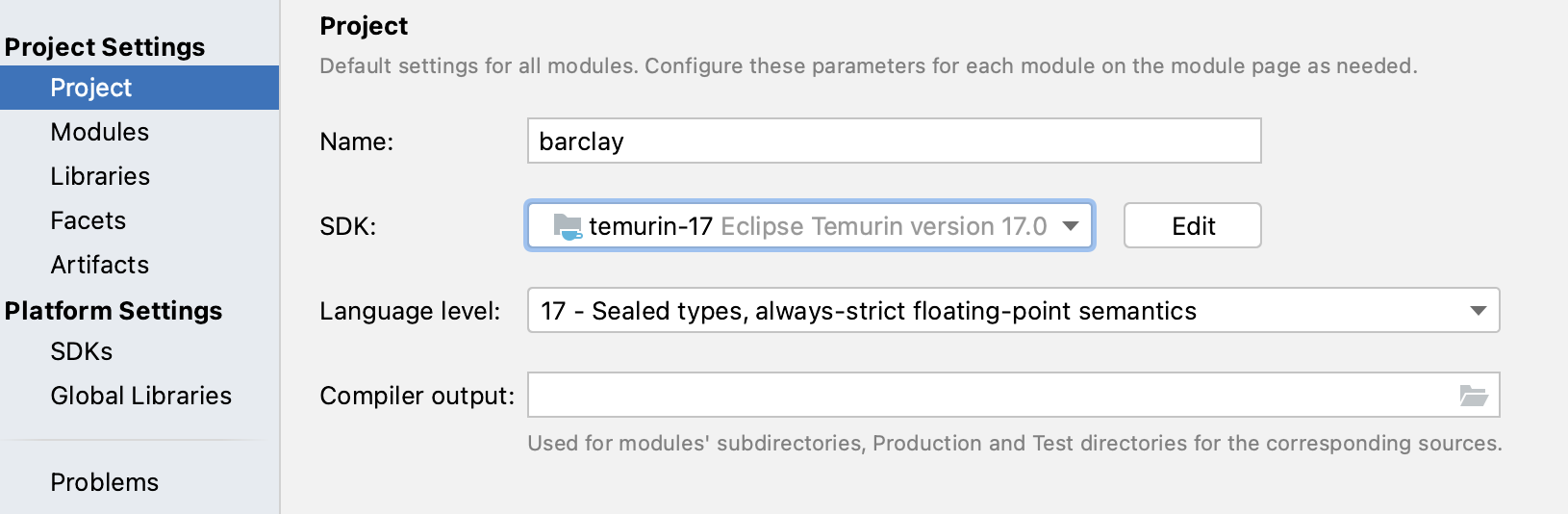Show the Problems page
This screenshot has height=514, width=1568.
pos(105,482)
